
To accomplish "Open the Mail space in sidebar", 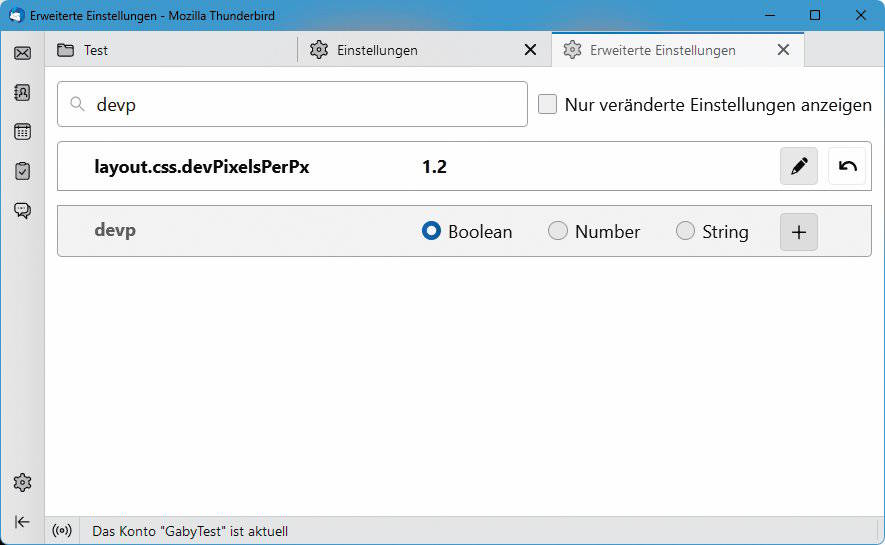I will click(x=22, y=53).
